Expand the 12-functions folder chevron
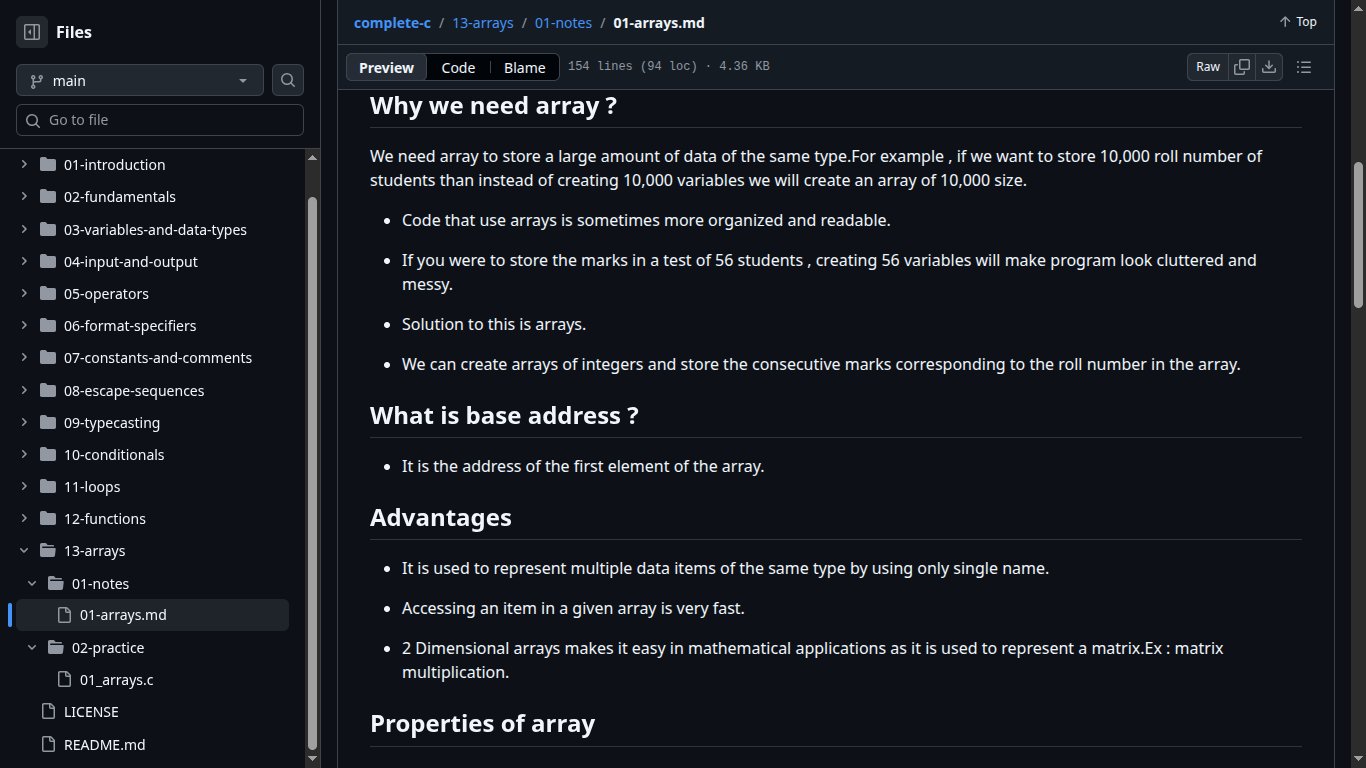This screenshot has height=768, width=1366. point(24,519)
